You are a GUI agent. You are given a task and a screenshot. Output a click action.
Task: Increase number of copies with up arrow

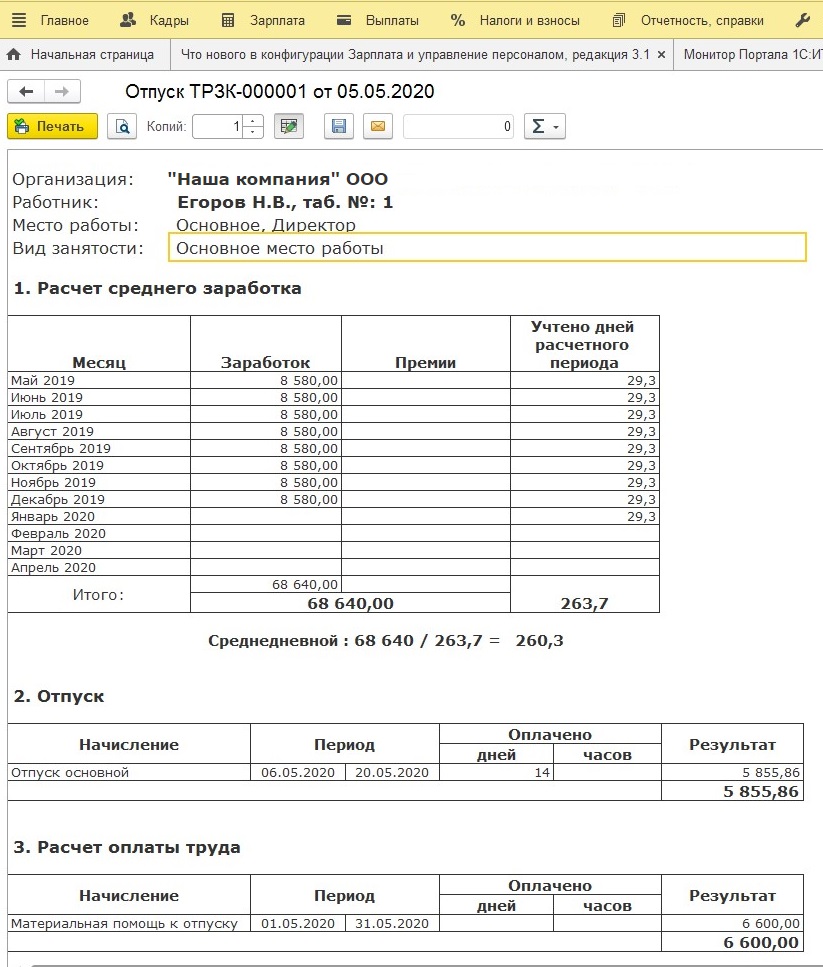click(x=253, y=120)
